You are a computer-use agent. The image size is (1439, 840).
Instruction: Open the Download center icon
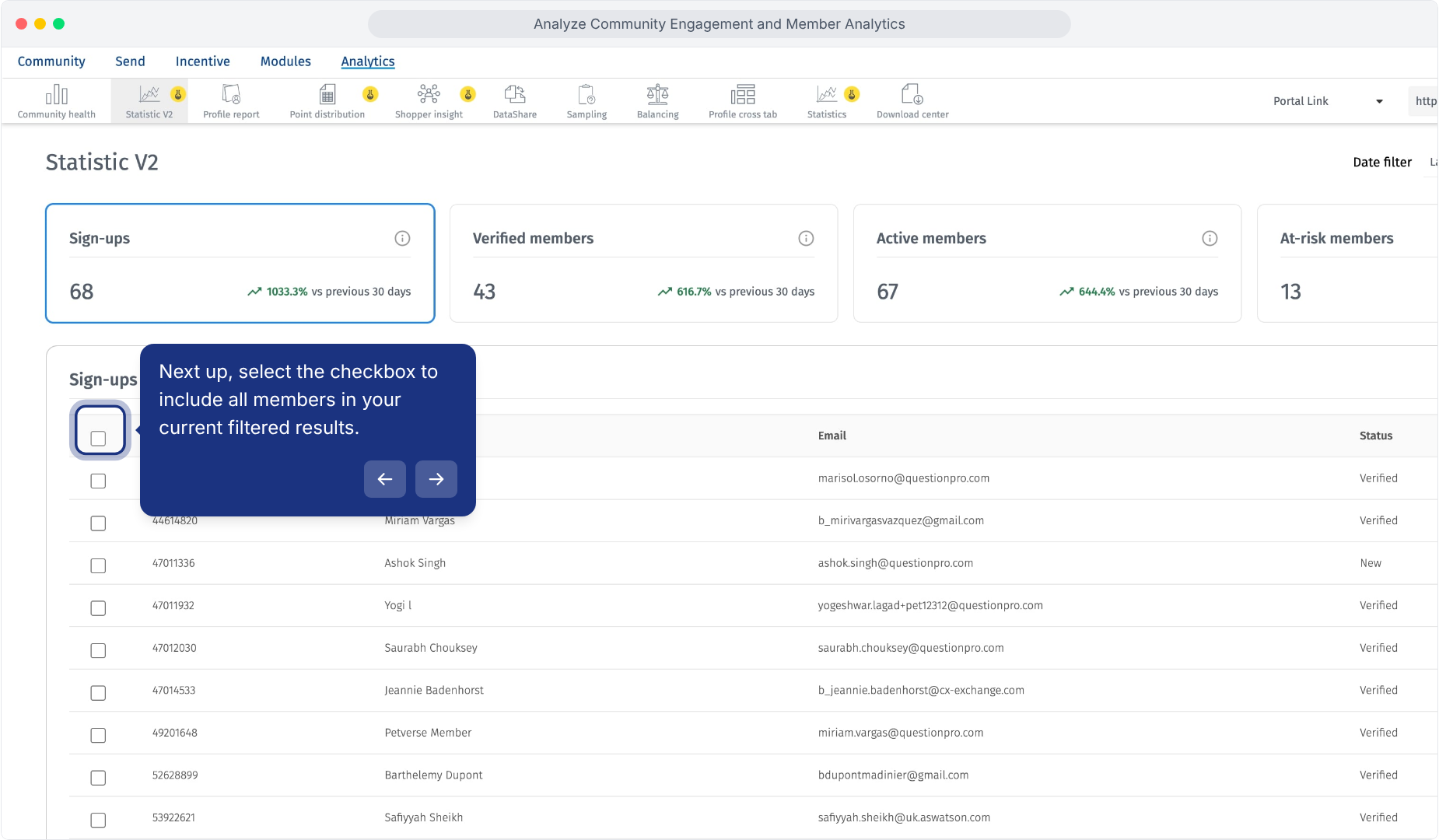[912, 94]
